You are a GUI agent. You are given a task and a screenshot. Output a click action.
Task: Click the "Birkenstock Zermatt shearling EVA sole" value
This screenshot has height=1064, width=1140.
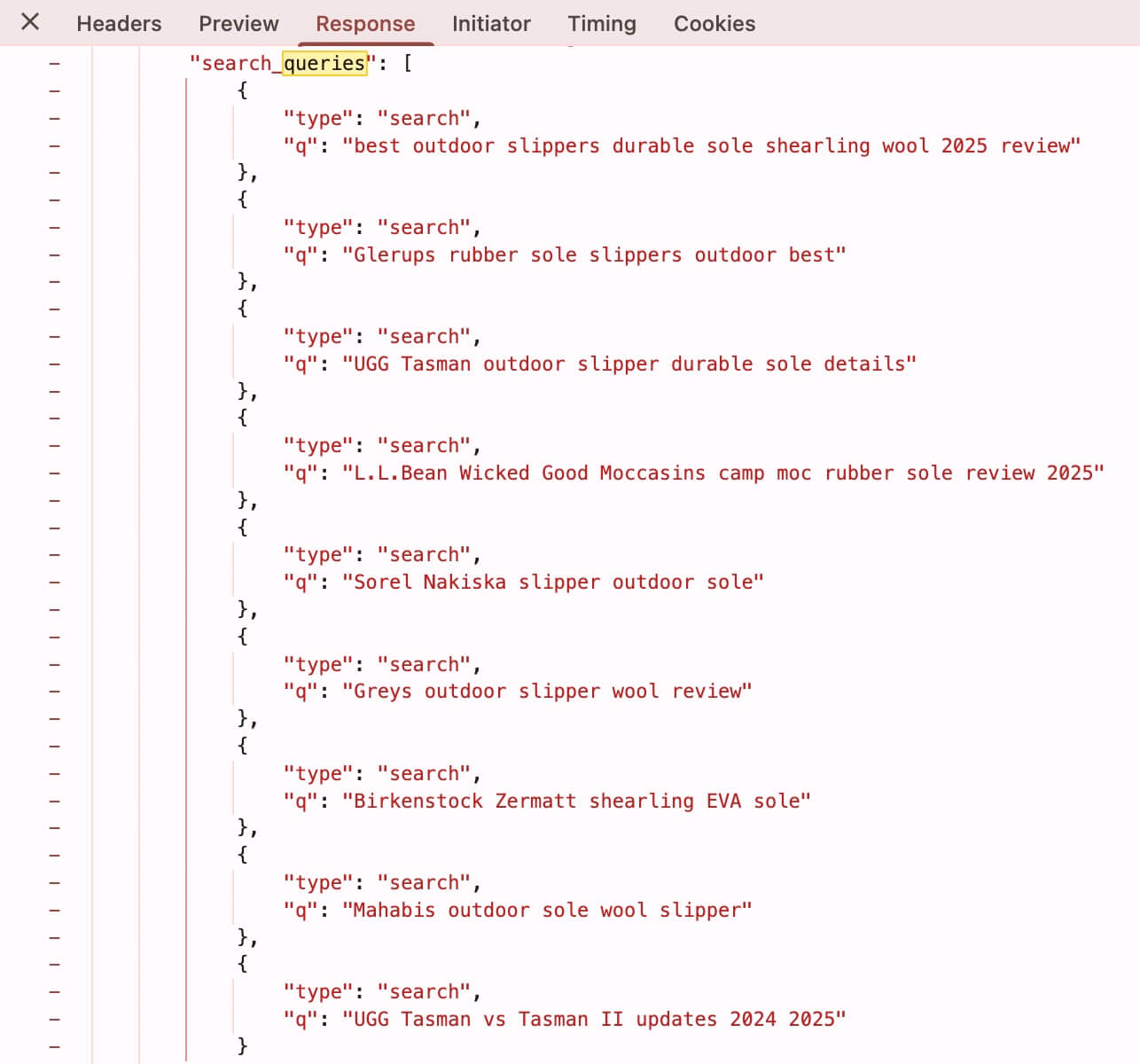pos(576,802)
